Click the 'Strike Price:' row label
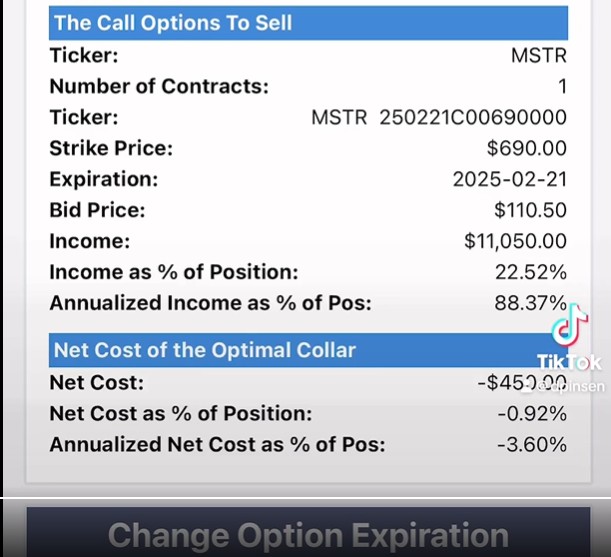The image size is (611, 557). tap(111, 149)
